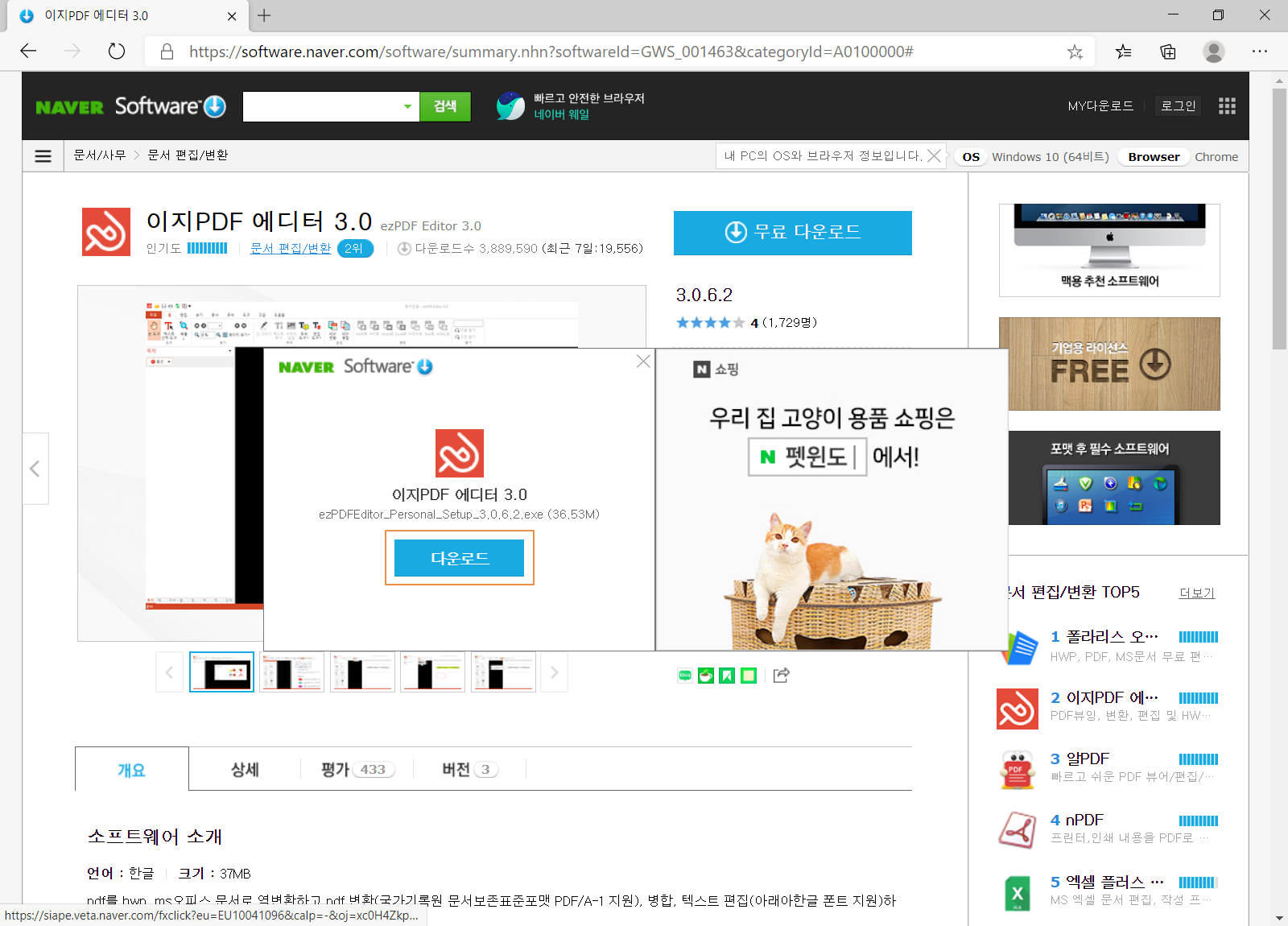Select the 평가 433 tab
Image resolution: width=1288 pixels, height=926 pixels.
pyautogui.click(x=357, y=770)
